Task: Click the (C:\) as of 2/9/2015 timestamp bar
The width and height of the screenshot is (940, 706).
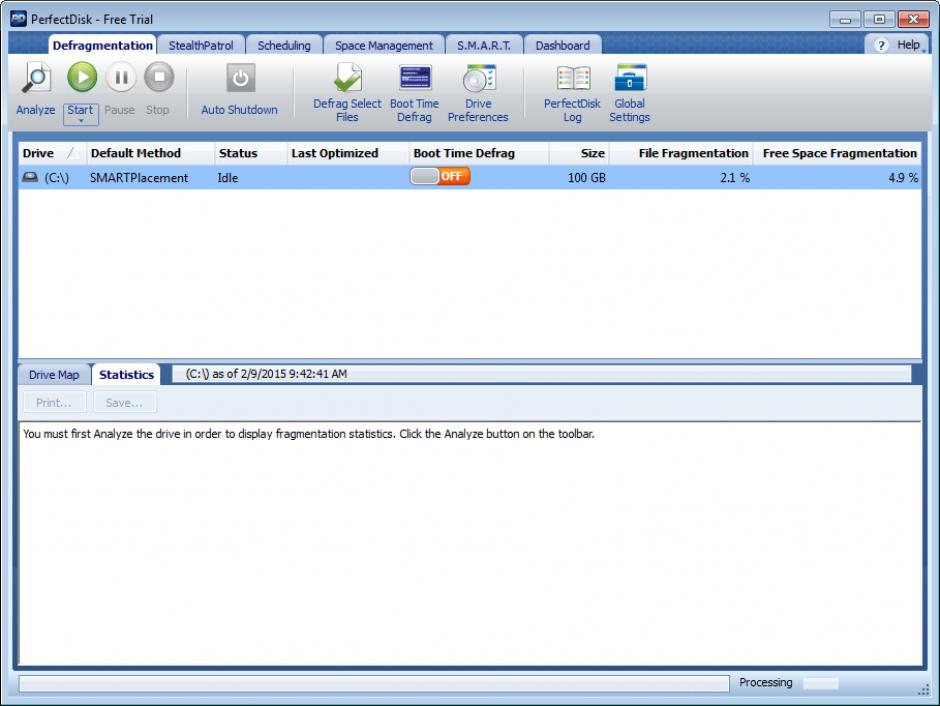Action: pos(542,374)
